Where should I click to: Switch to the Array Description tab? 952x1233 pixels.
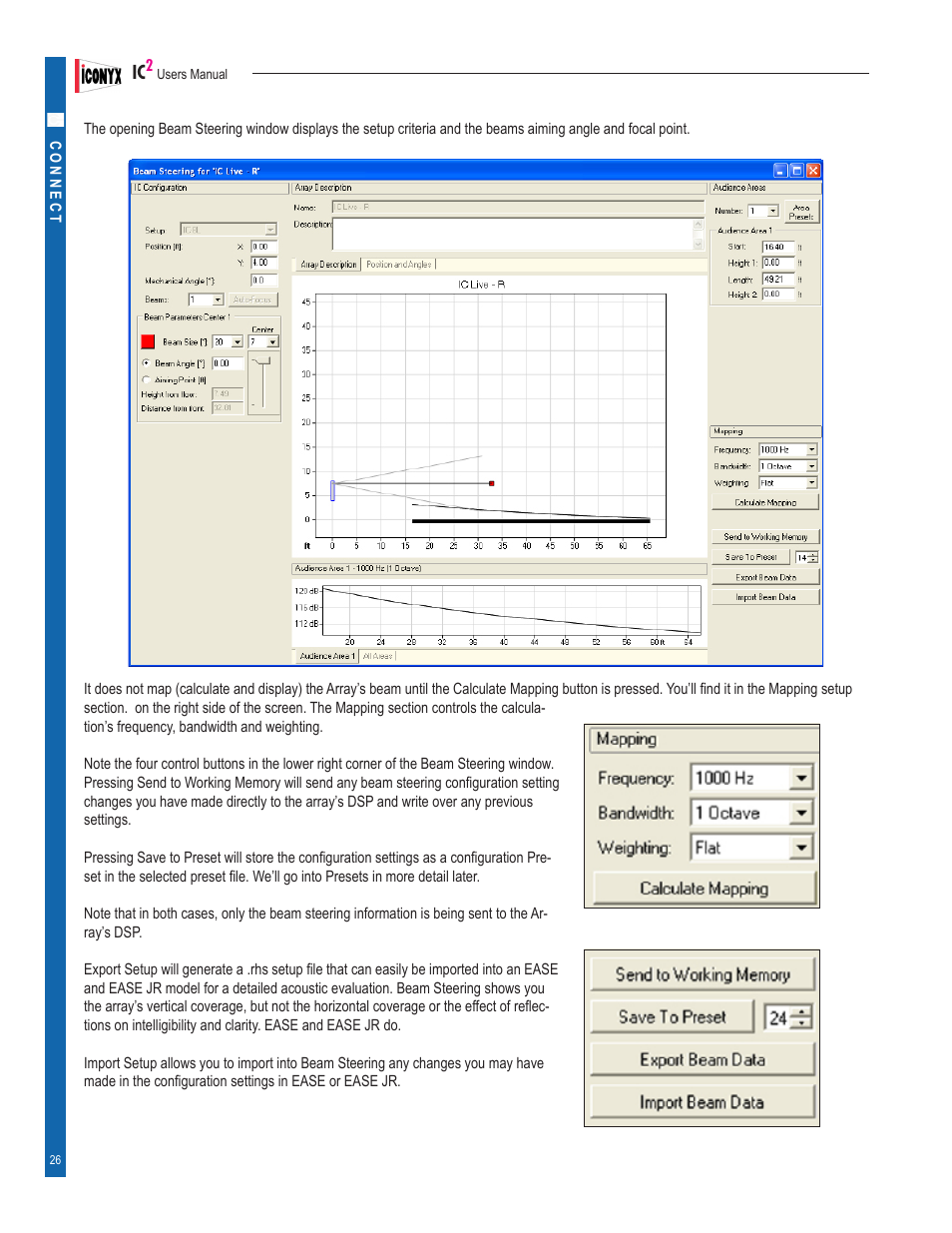click(x=327, y=265)
